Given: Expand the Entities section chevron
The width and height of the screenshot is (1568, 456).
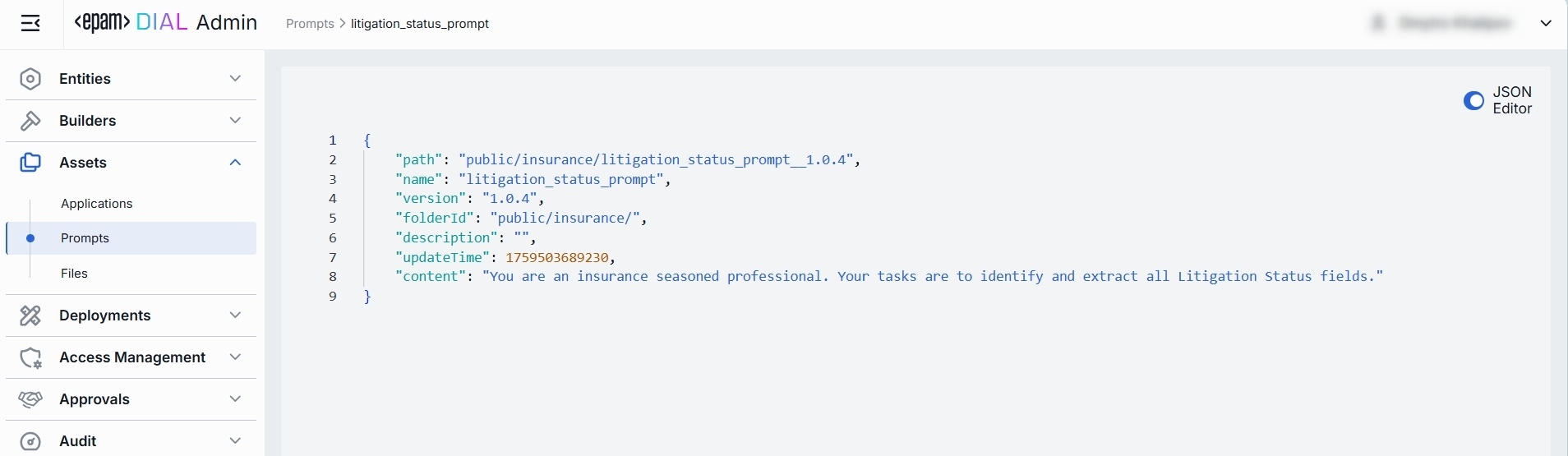Looking at the screenshot, I should (235, 79).
